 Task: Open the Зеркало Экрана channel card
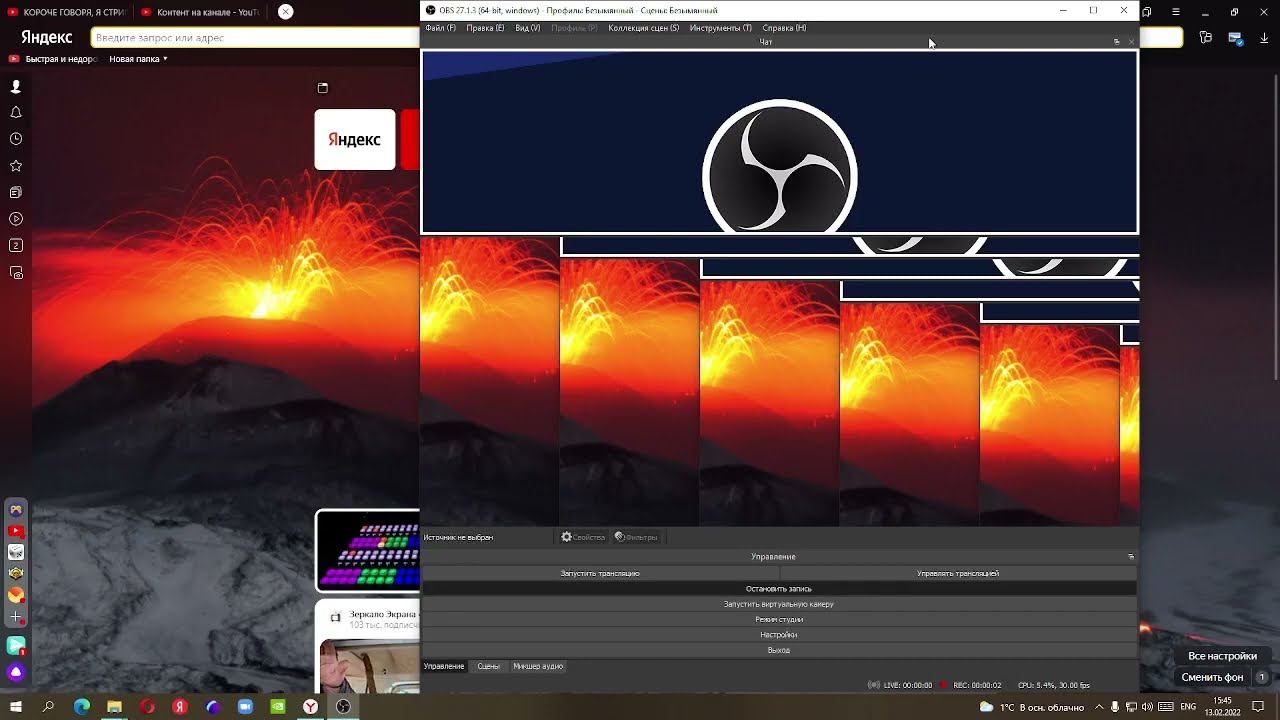coord(368,647)
